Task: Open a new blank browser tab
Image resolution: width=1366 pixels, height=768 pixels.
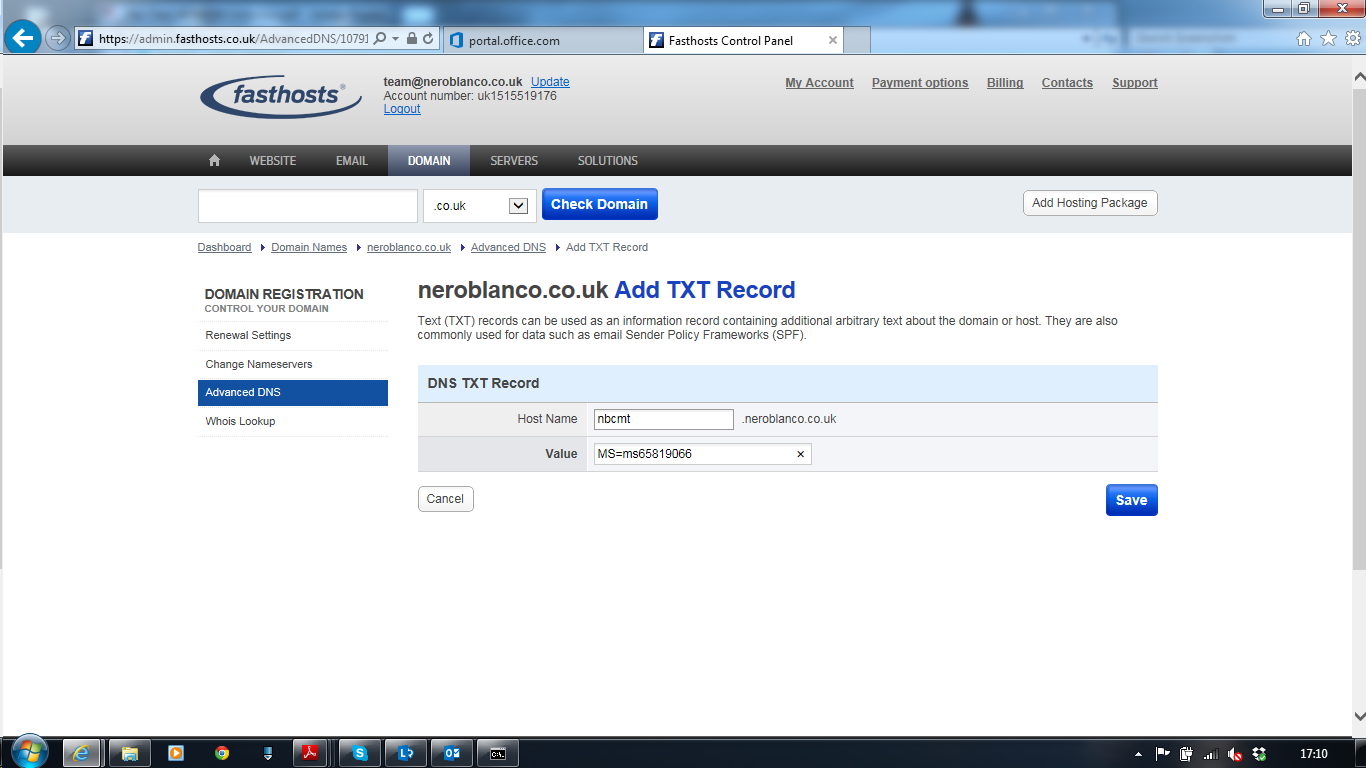Action: pos(857,40)
